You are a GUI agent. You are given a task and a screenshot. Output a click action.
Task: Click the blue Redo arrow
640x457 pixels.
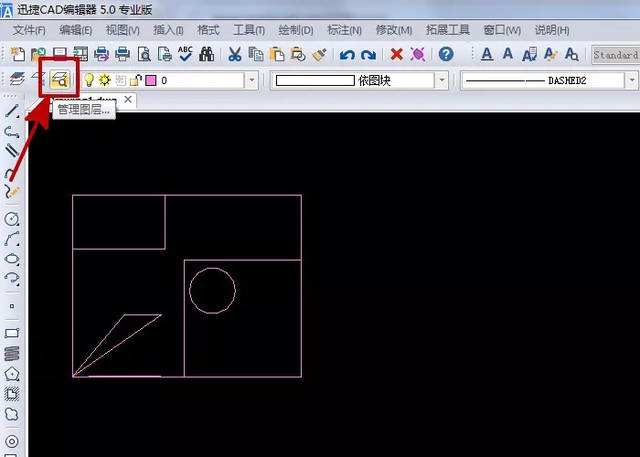pyautogui.click(x=368, y=54)
